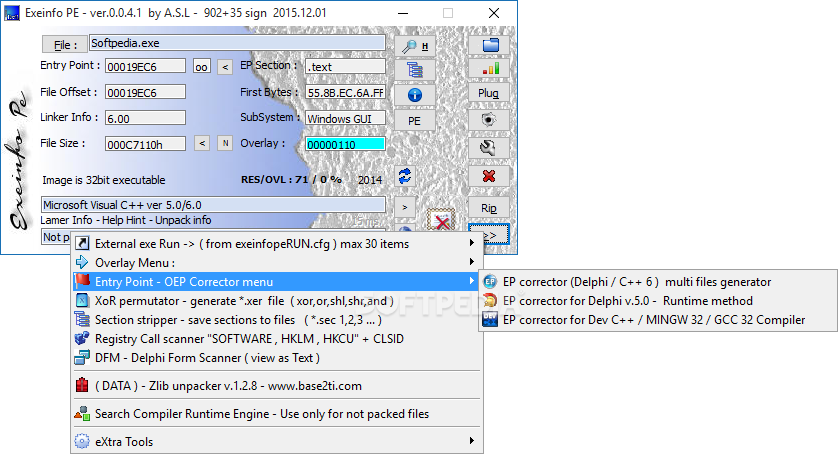Click the < button next to Entry Point
Screen dimensions: 838x454
tap(225, 67)
